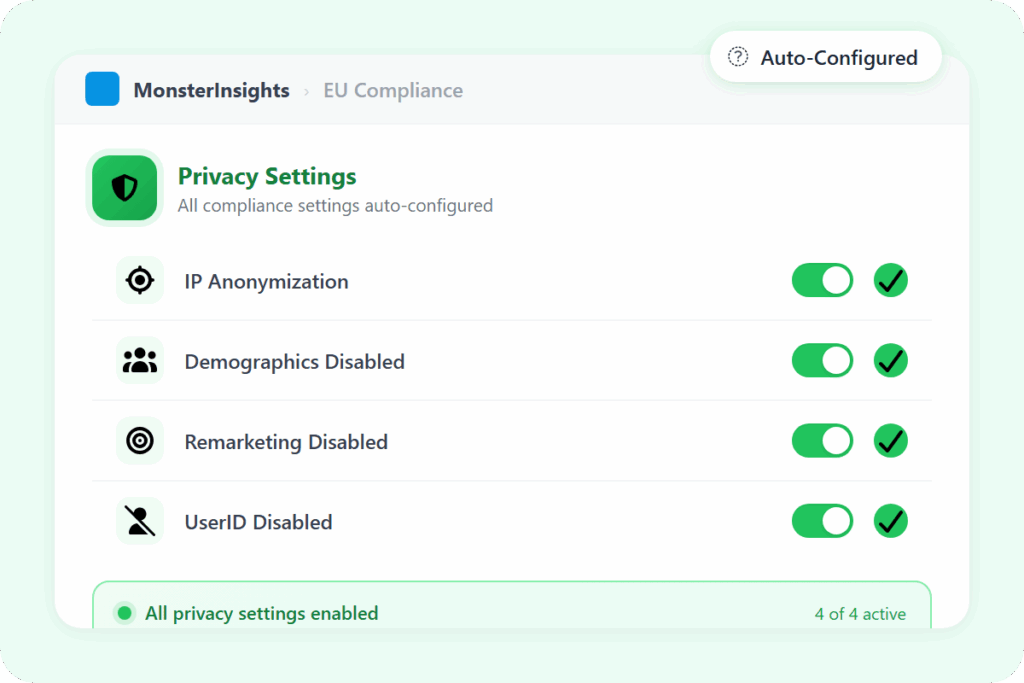
Task: Click the blue MonsterInsights logo square
Action: tap(102, 90)
